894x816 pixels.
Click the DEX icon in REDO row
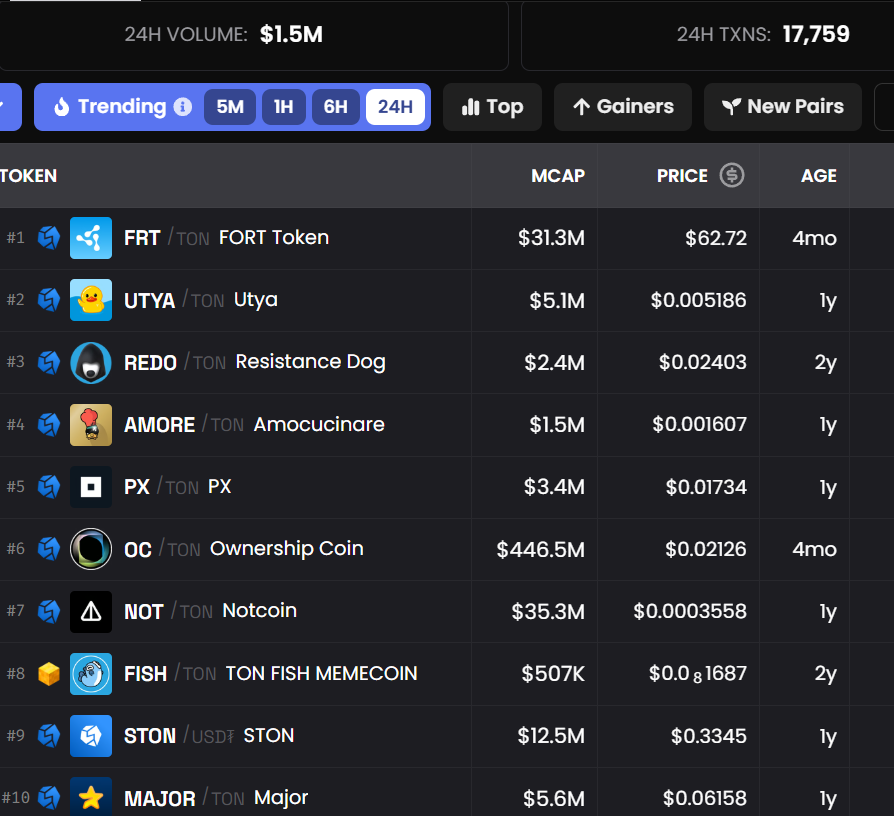pos(49,362)
